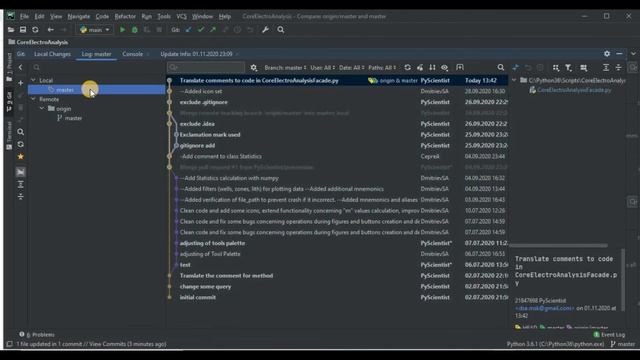Click the Open folder icon in main toolbar
This screenshot has height=360, width=640.
point(11,30)
